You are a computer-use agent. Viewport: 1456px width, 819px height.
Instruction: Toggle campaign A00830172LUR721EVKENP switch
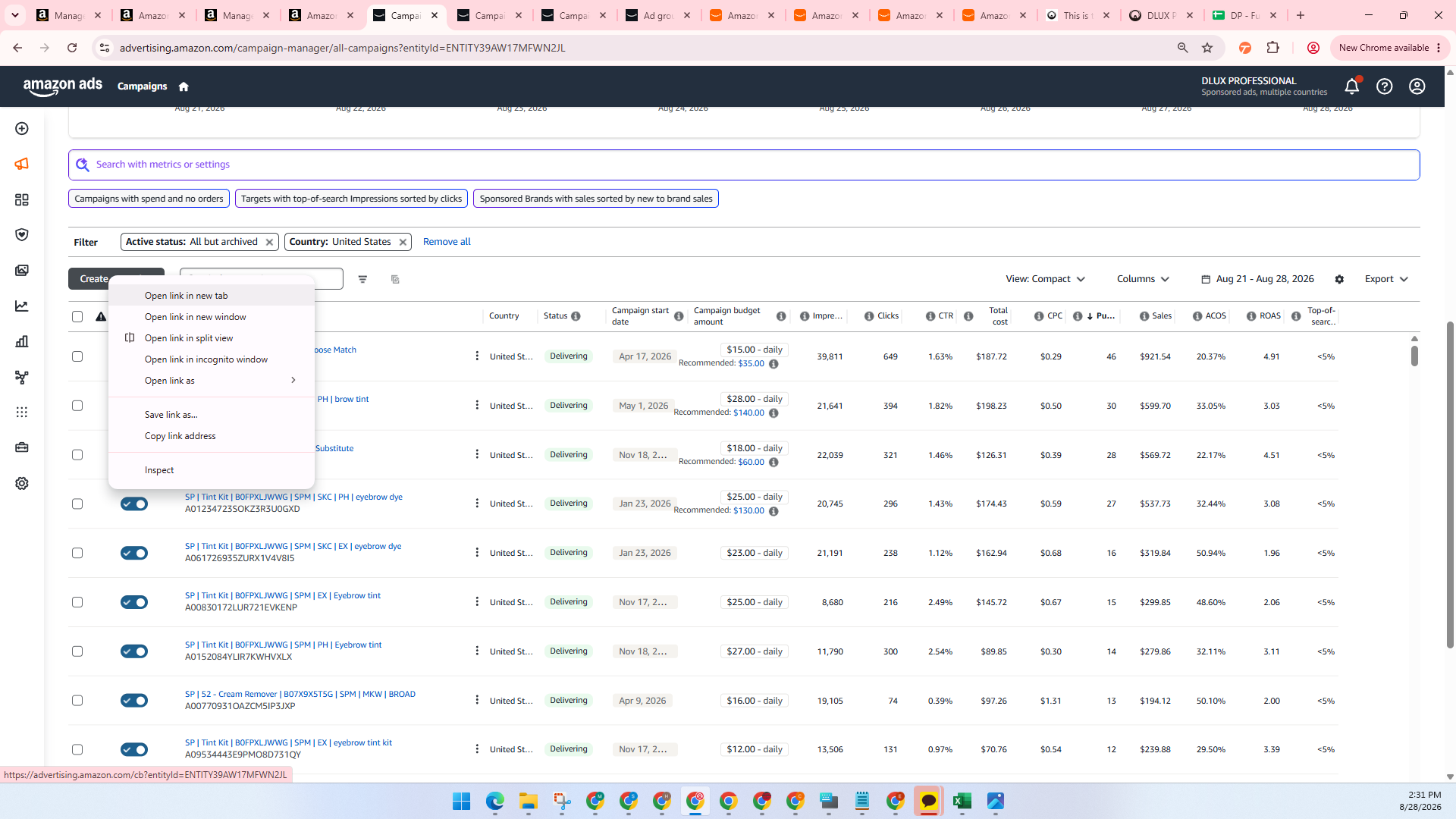[134, 602]
